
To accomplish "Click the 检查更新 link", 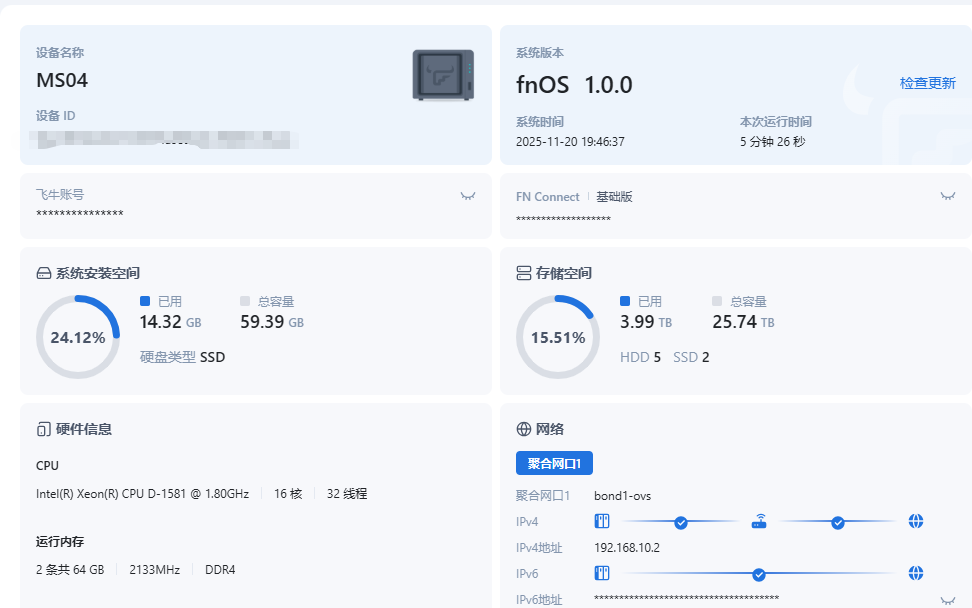I will click(x=927, y=83).
